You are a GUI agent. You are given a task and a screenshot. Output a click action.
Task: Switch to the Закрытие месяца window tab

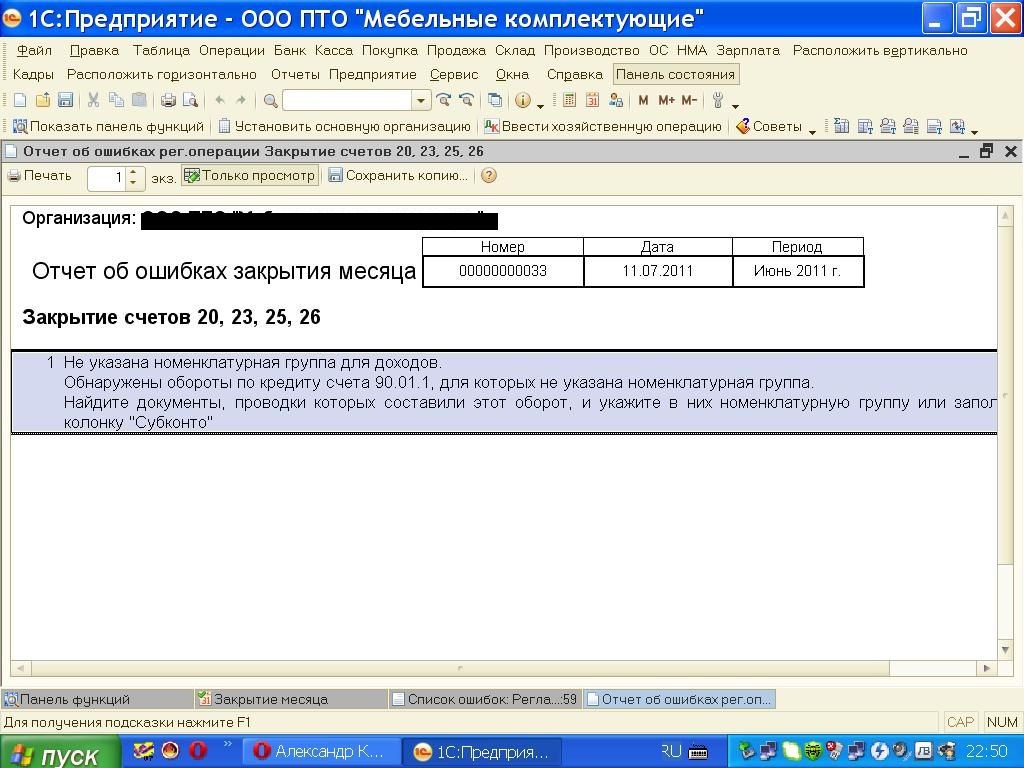click(270, 699)
